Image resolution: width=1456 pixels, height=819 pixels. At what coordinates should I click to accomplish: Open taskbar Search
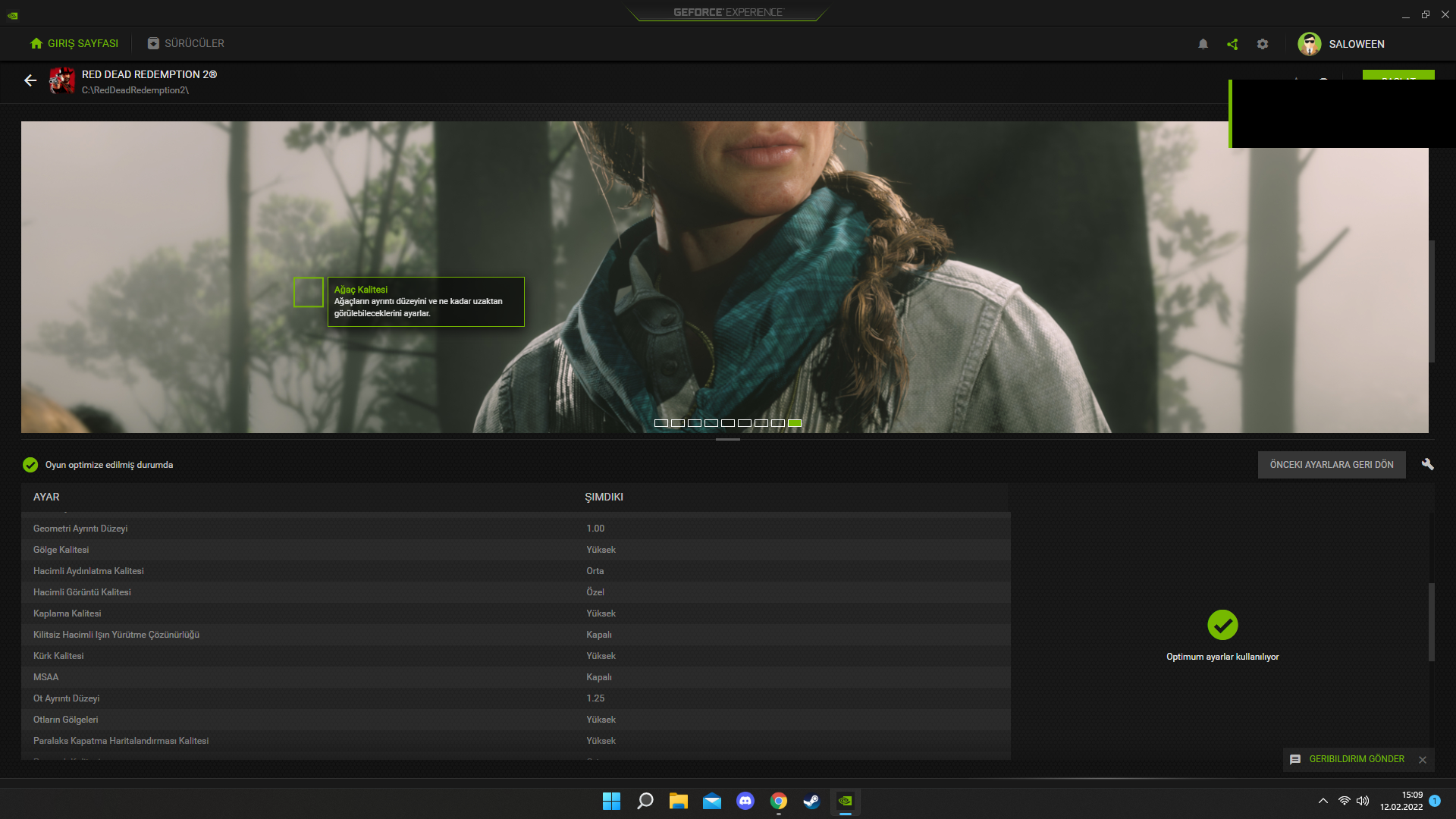pyautogui.click(x=645, y=802)
